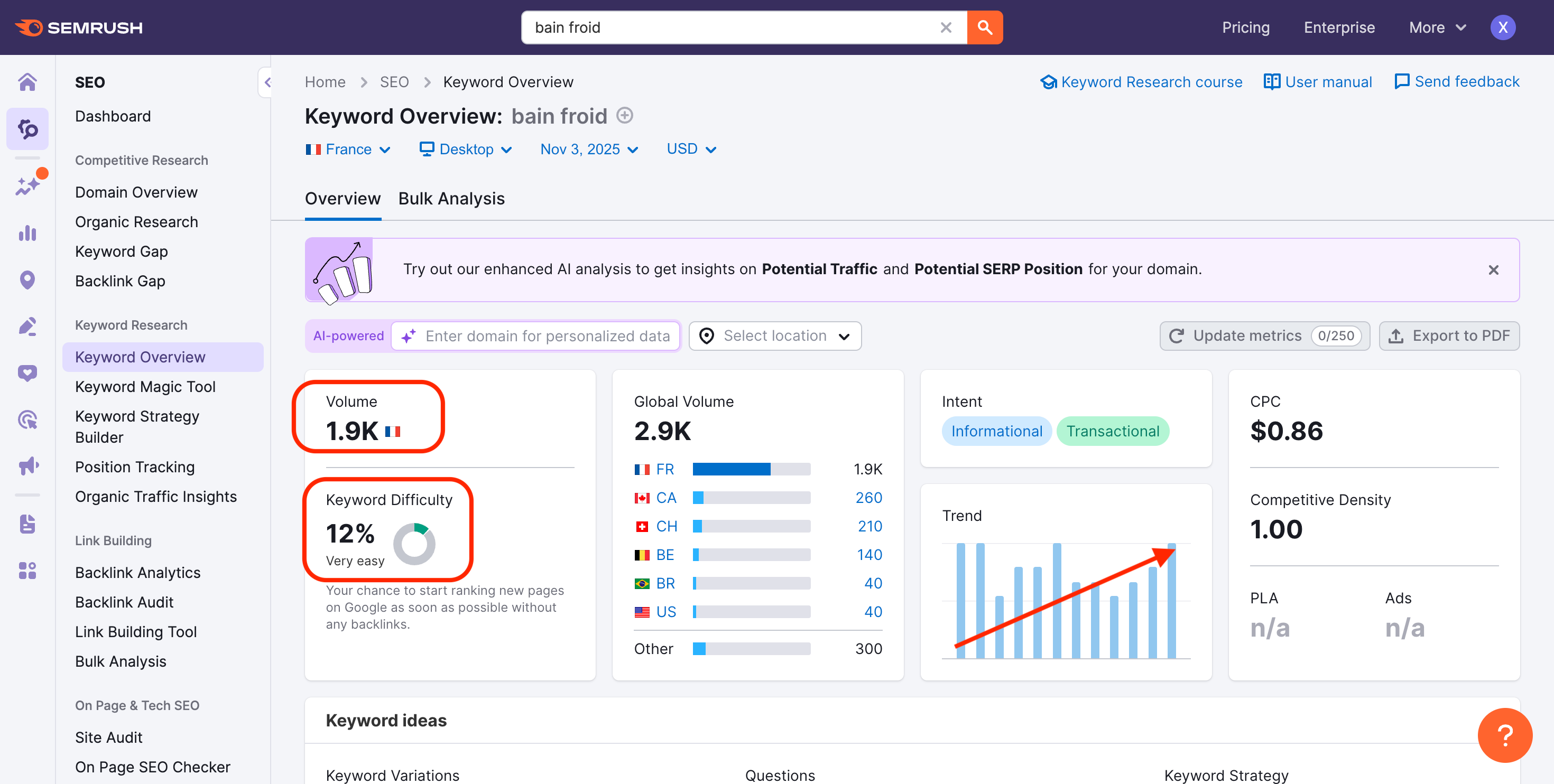
Task: Open the France country dropdown
Action: [348, 149]
